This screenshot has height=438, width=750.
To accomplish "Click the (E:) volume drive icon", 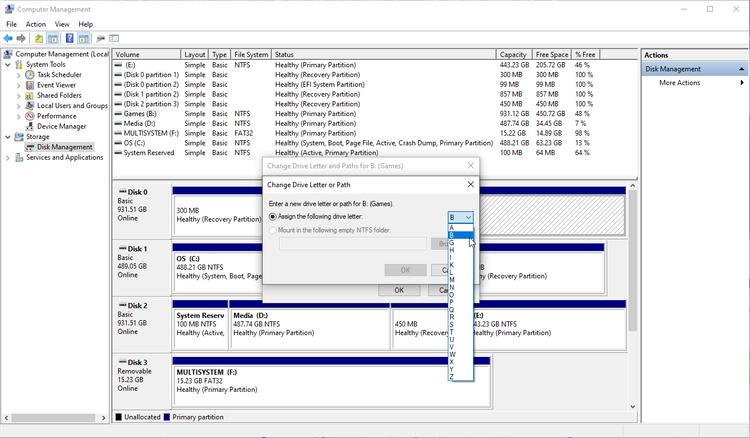I will pyautogui.click(x=118, y=65).
